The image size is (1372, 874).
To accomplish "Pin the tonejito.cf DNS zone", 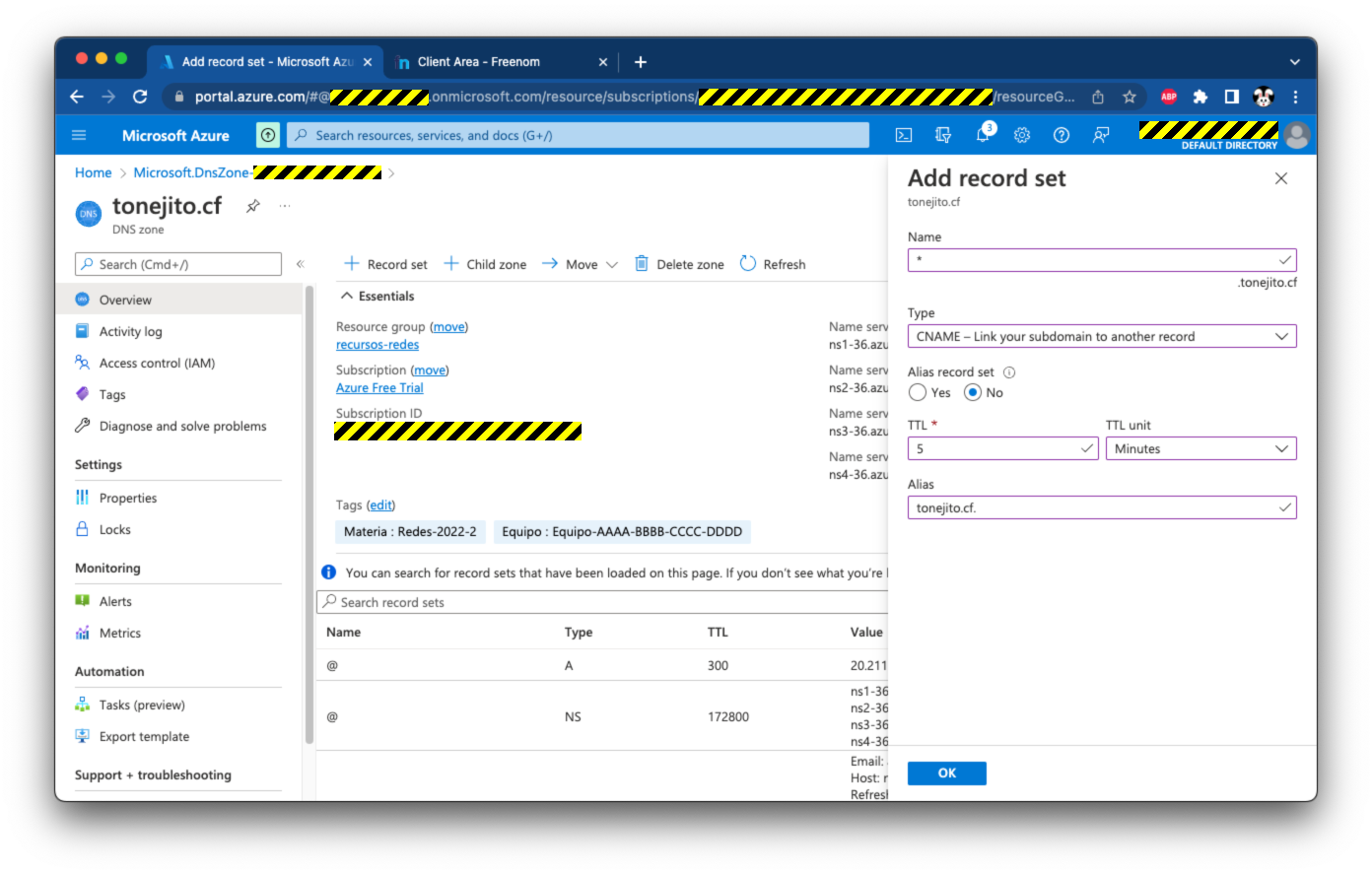I will 253,206.
